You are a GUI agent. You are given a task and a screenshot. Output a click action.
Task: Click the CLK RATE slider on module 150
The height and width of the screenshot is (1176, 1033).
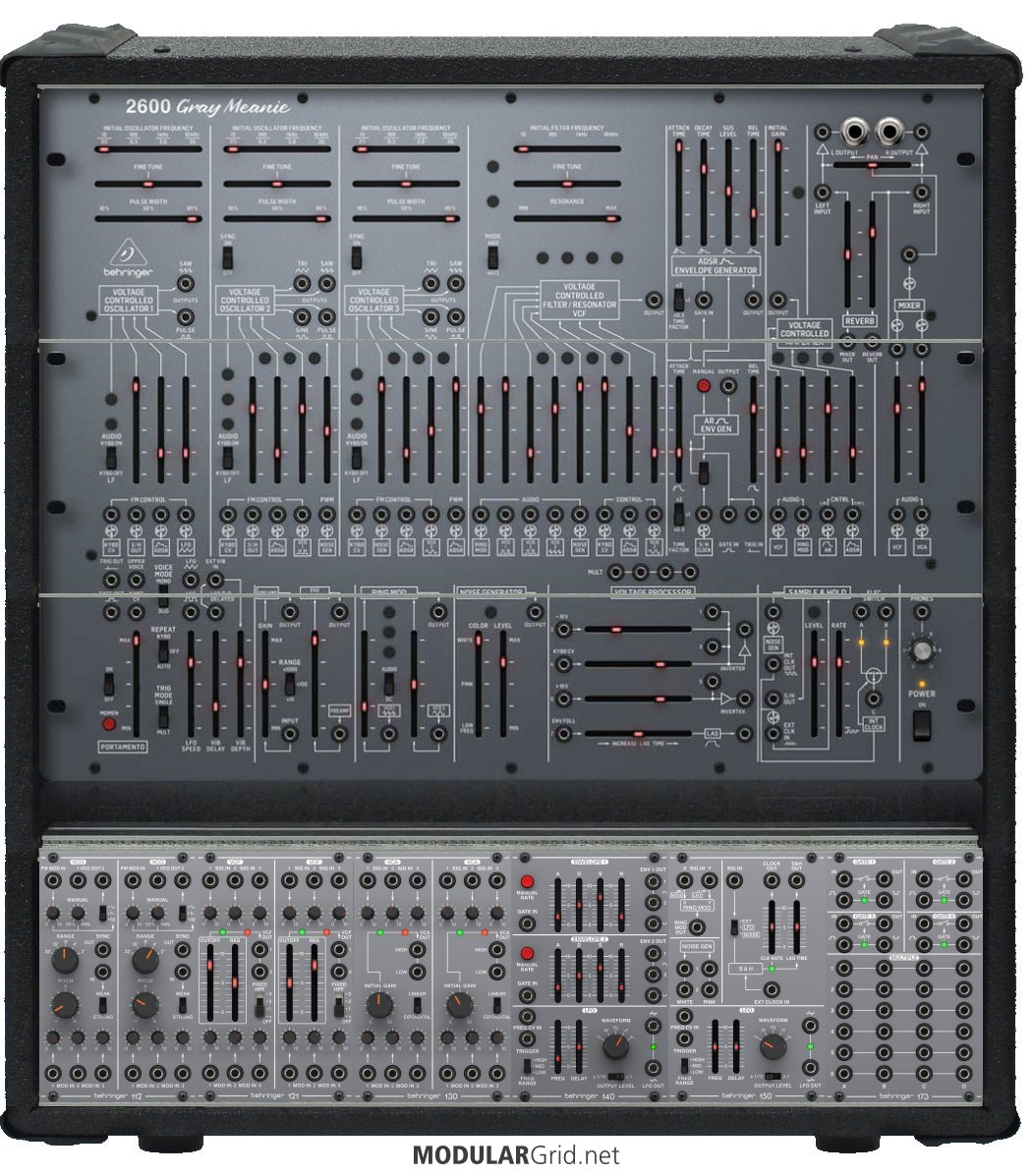click(x=772, y=927)
